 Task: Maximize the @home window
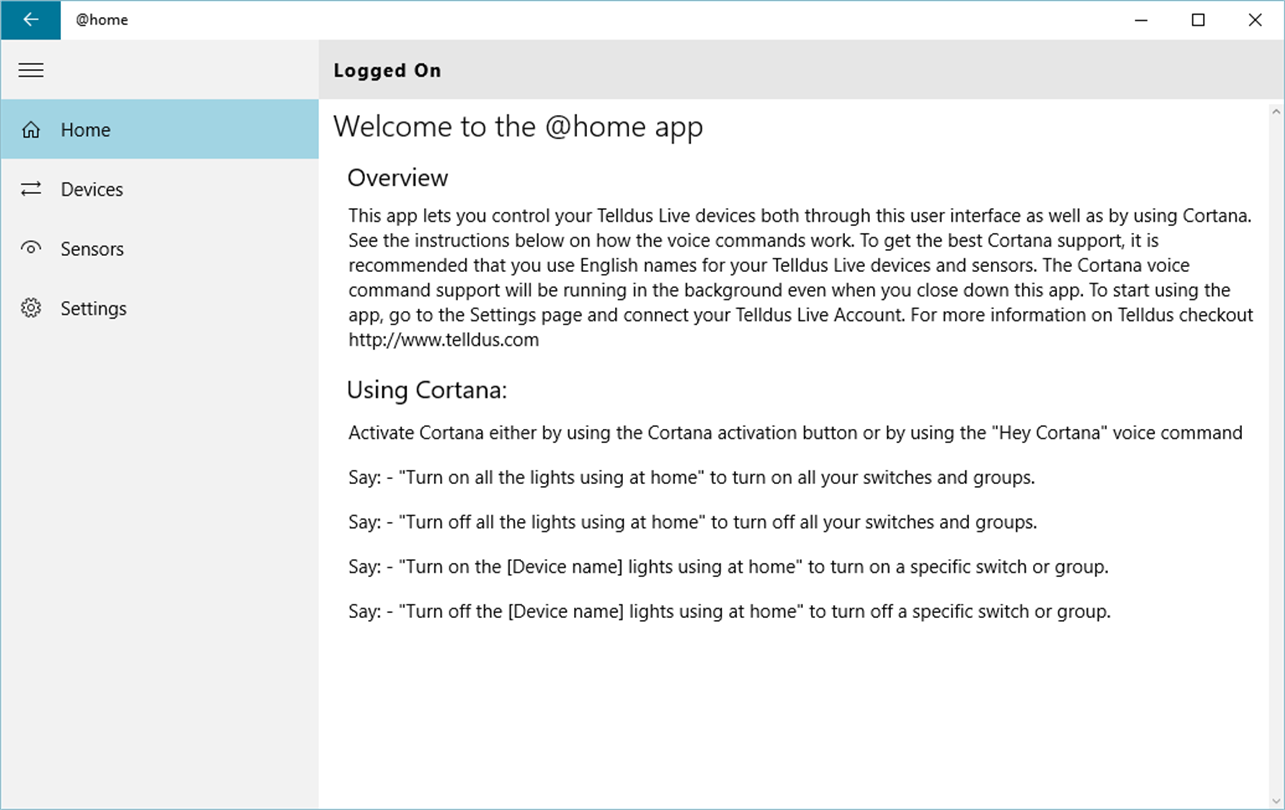(1198, 20)
